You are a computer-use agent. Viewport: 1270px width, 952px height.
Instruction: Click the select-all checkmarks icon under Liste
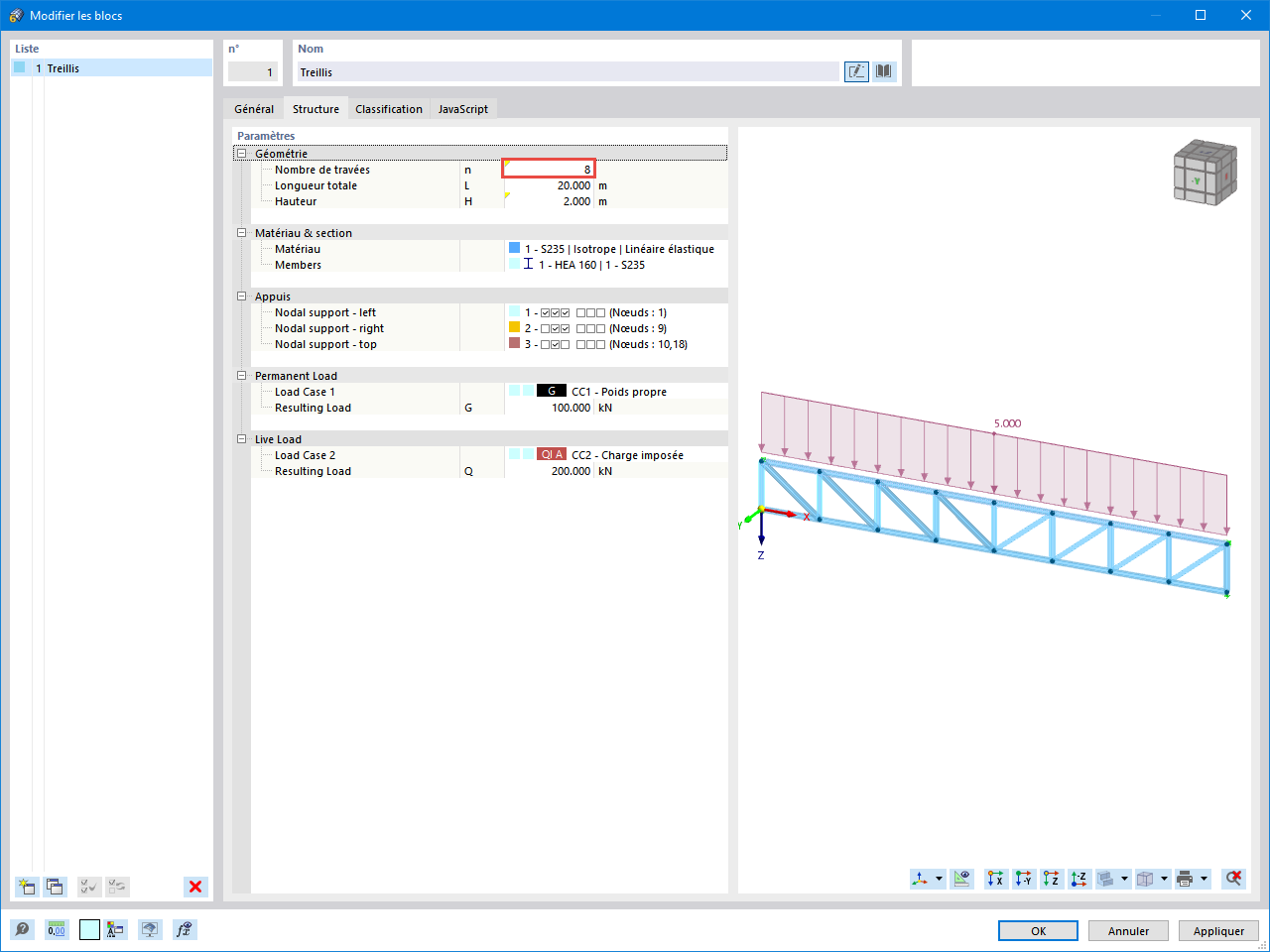(x=89, y=887)
